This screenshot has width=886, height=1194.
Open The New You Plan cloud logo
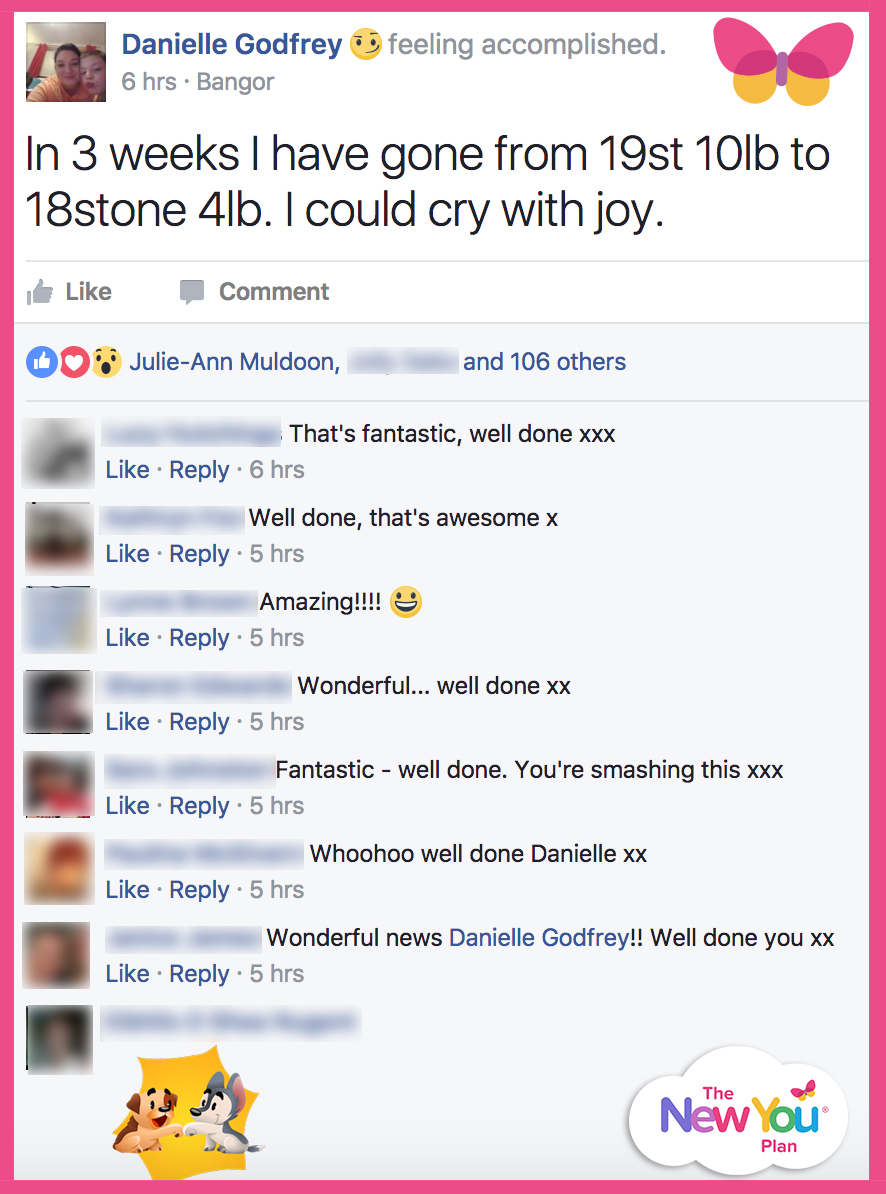pos(738,1109)
